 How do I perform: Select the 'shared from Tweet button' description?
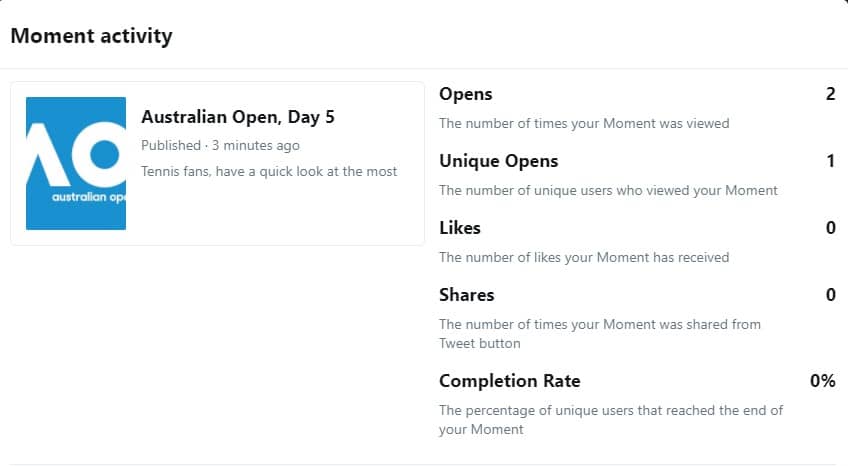pyautogui.click(x=600, y=334)
